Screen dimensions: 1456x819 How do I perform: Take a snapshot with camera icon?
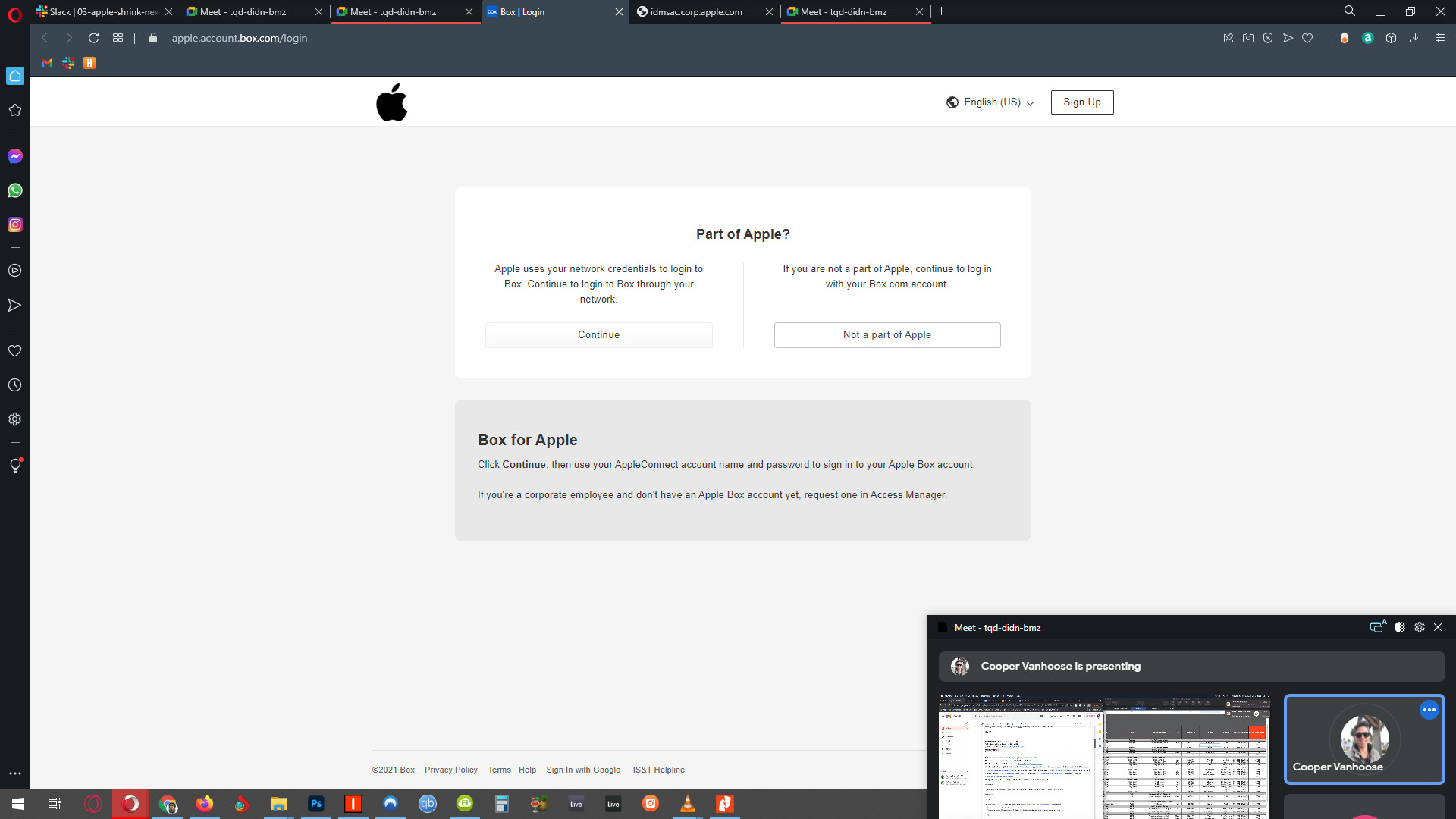coord(1248,38)
